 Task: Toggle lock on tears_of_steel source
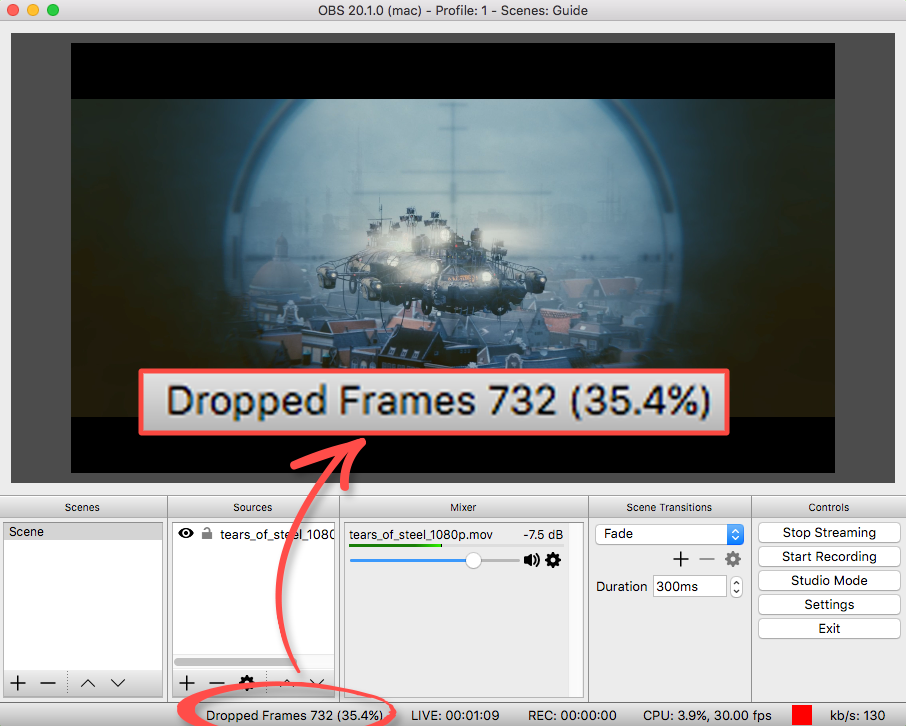206,533
